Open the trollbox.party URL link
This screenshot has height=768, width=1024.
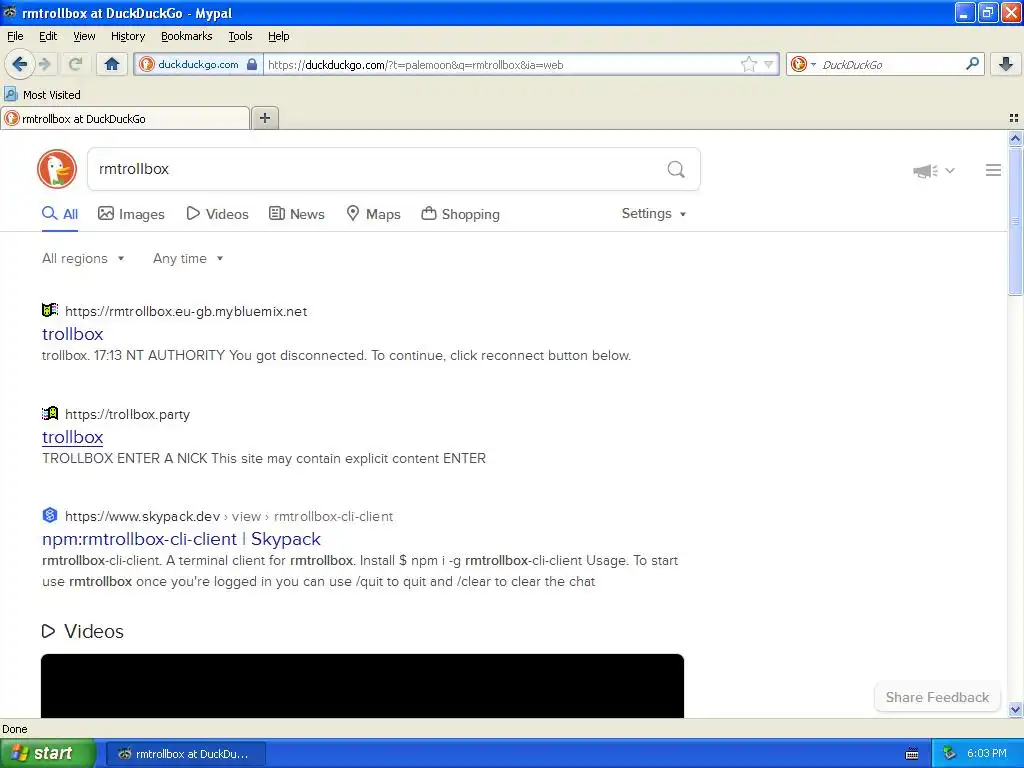pyautogui.click(x=127, y=415)
